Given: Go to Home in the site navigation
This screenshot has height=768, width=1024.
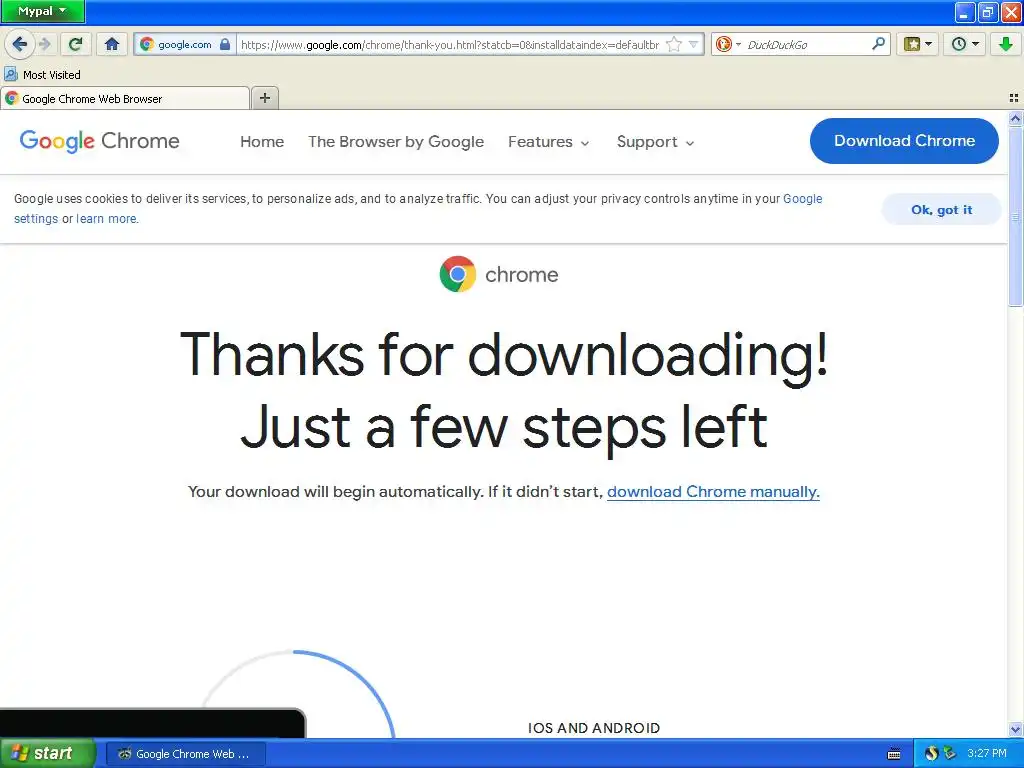Looking at the screenshot, I should pyautogui.click(x=262, y=142).
